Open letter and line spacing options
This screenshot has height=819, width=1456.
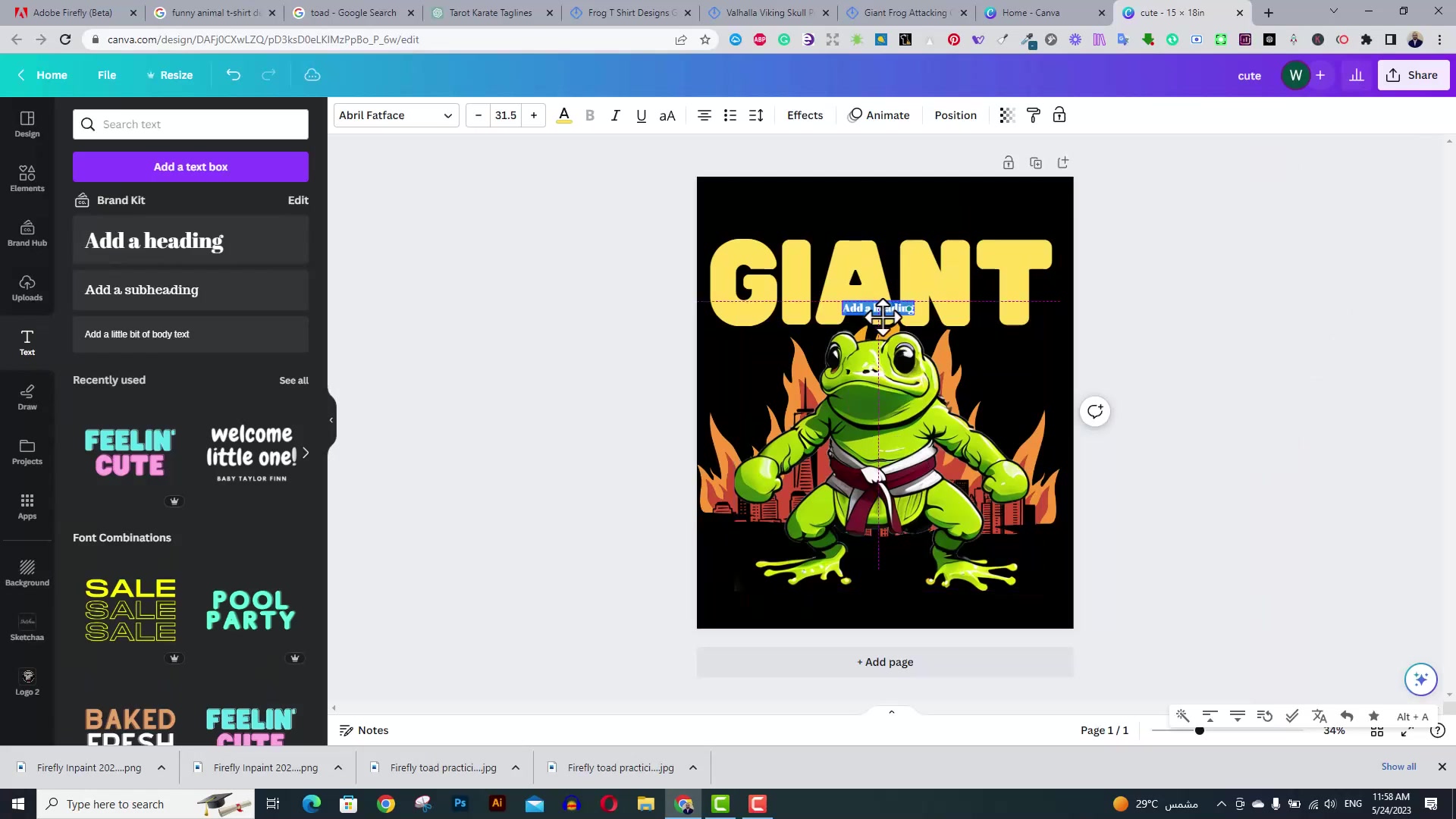756,115
